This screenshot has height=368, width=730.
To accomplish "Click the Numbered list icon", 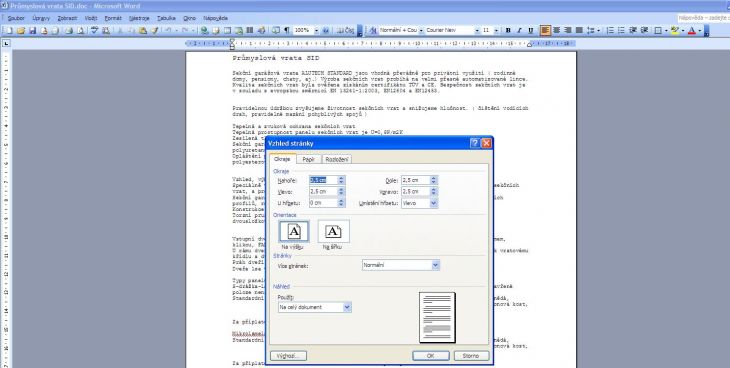I will [x=610, y=31].
